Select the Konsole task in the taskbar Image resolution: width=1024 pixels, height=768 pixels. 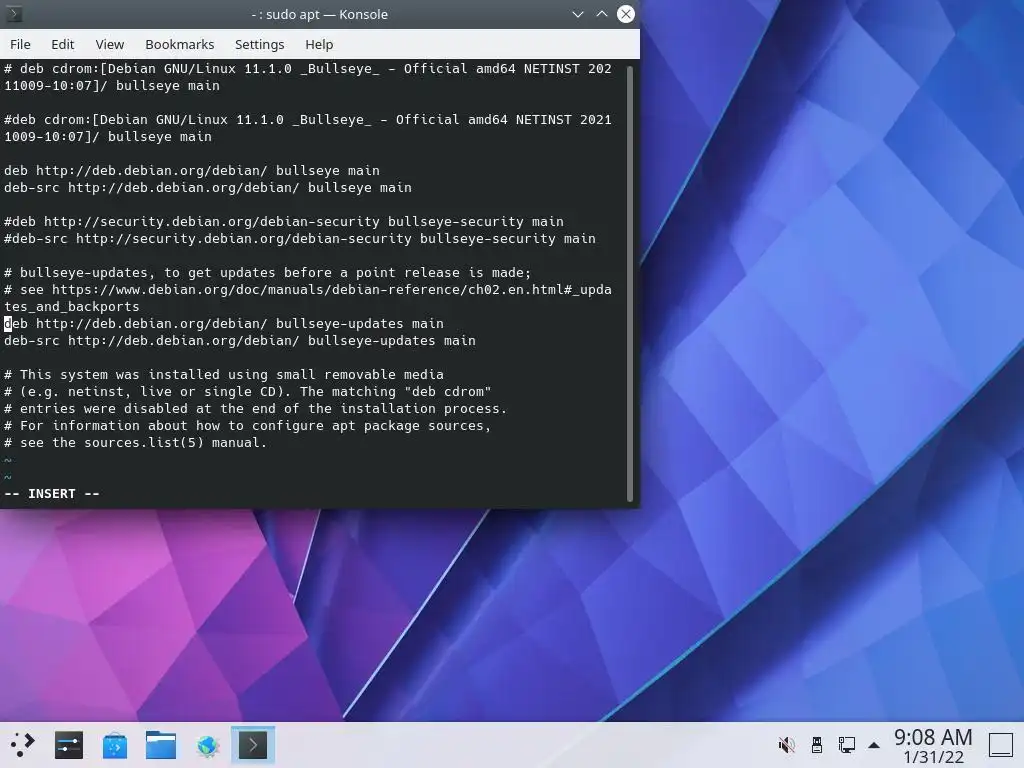pyautogui.click(x=253, y=745)
